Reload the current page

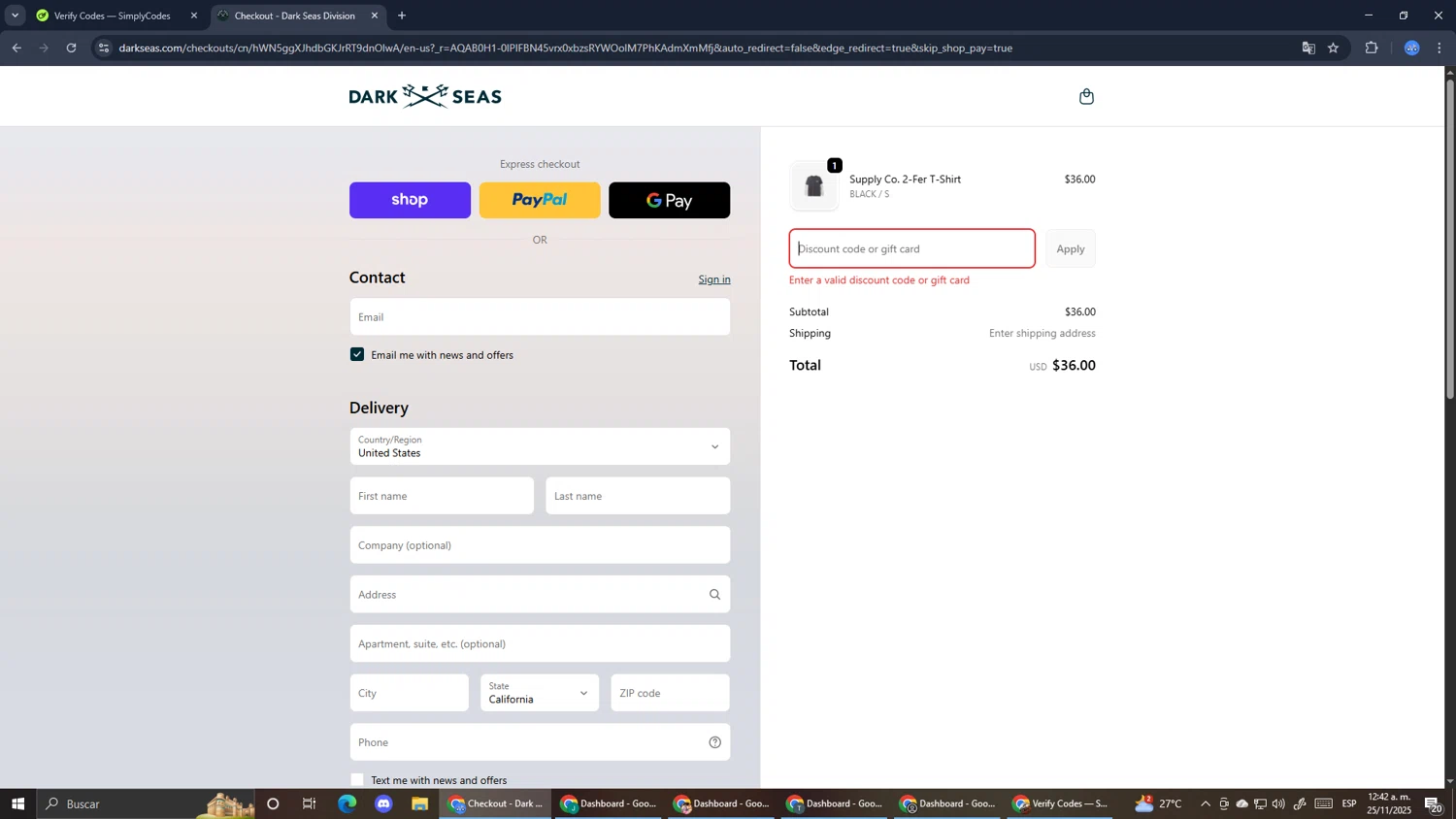click(x=71, y=48)
